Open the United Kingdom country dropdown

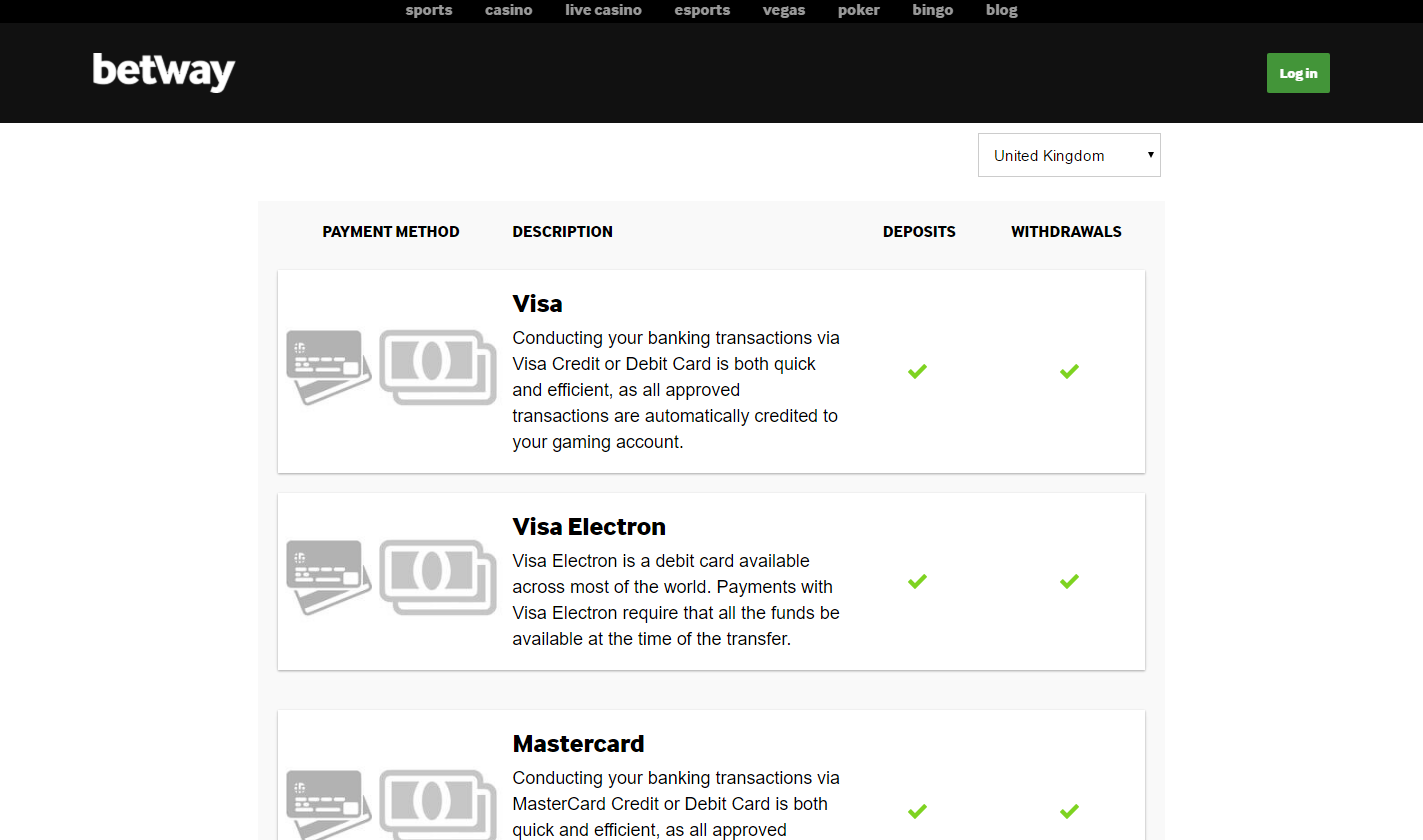(x=1069, y=155)
